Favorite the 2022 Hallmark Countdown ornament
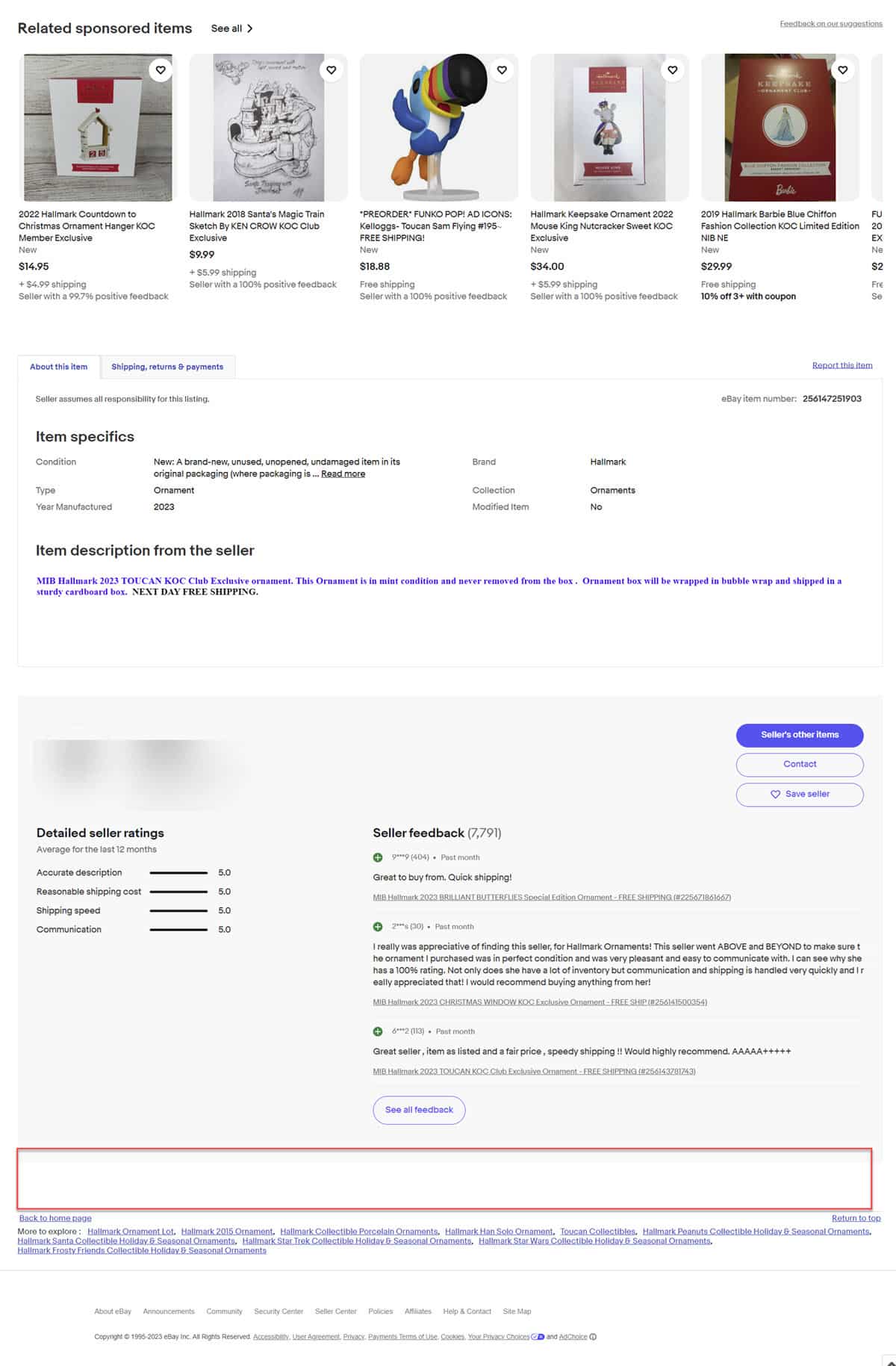Screen dimensions: 896x1366 [x=161, y=70]
